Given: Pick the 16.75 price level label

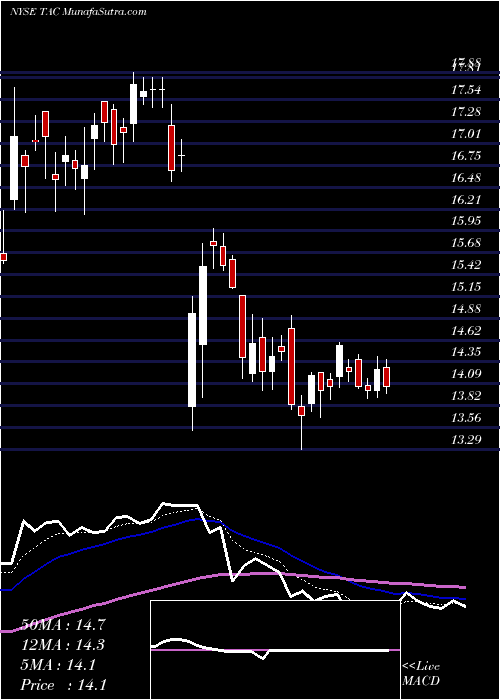Looking at the screenshot, I should (466, 156).
